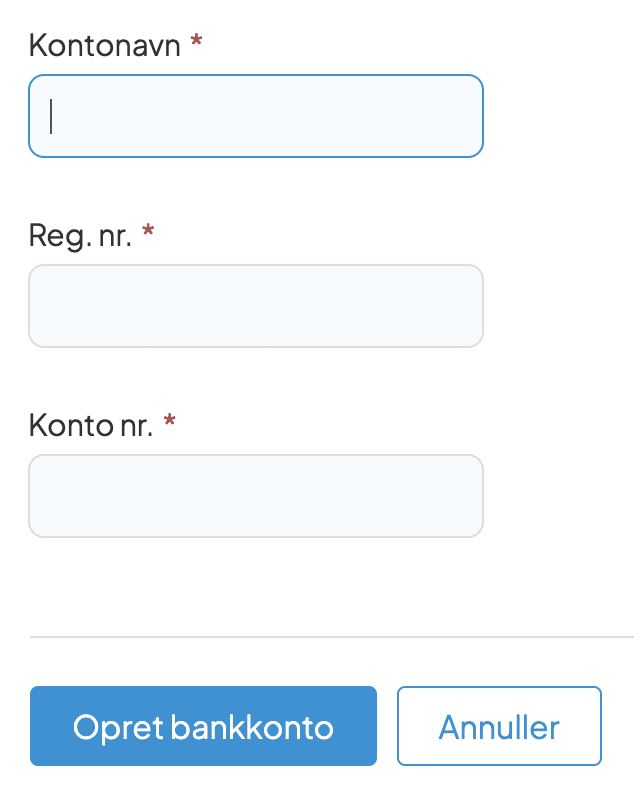The height and width of the screenshot is (788, 634).
Task: Click the Konto nr. label text
Action: tap(91, 426)
